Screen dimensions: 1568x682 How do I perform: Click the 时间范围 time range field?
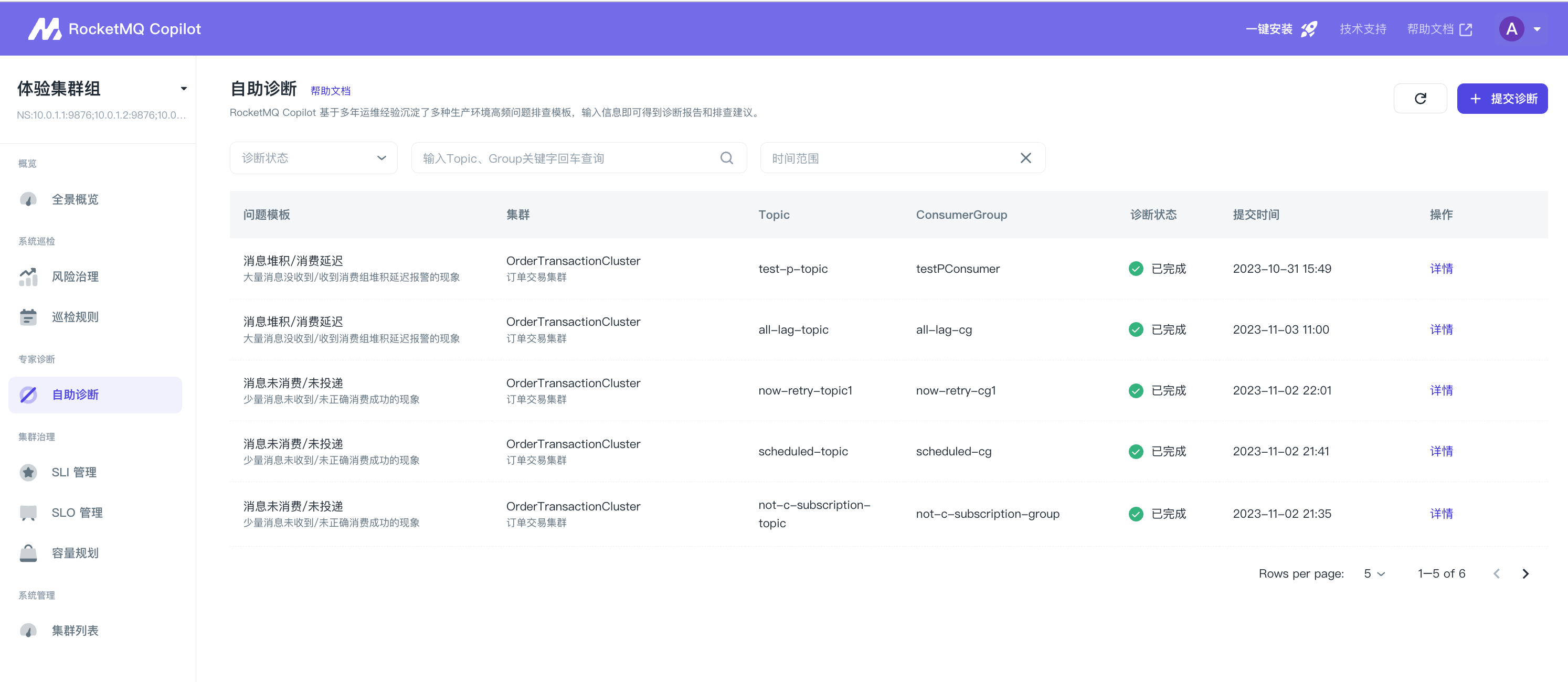click(x=903, y=158)
